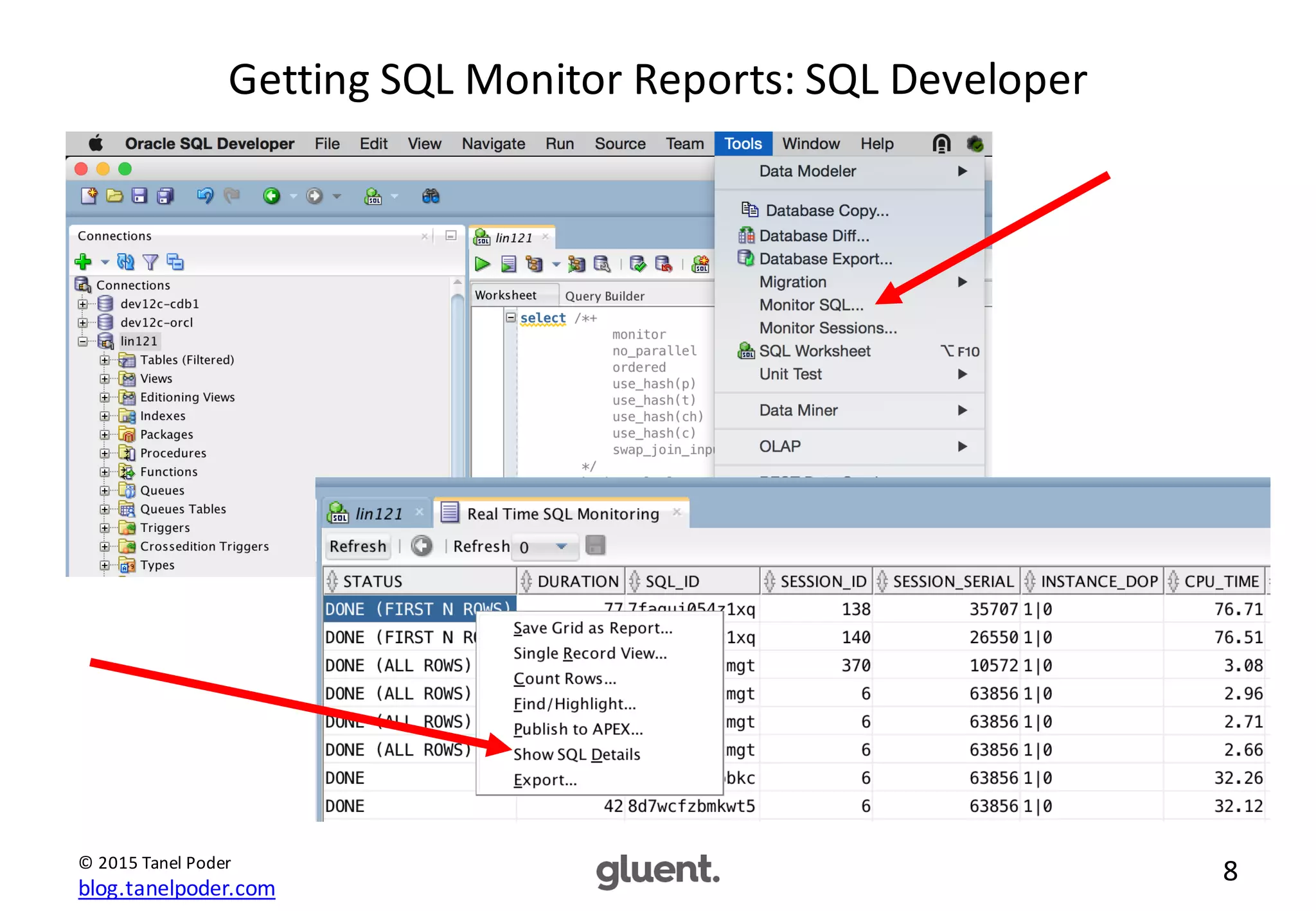The image size is (1316, 911).
Task: Open the Refresh interval dropdown
Action: [562, 547]
